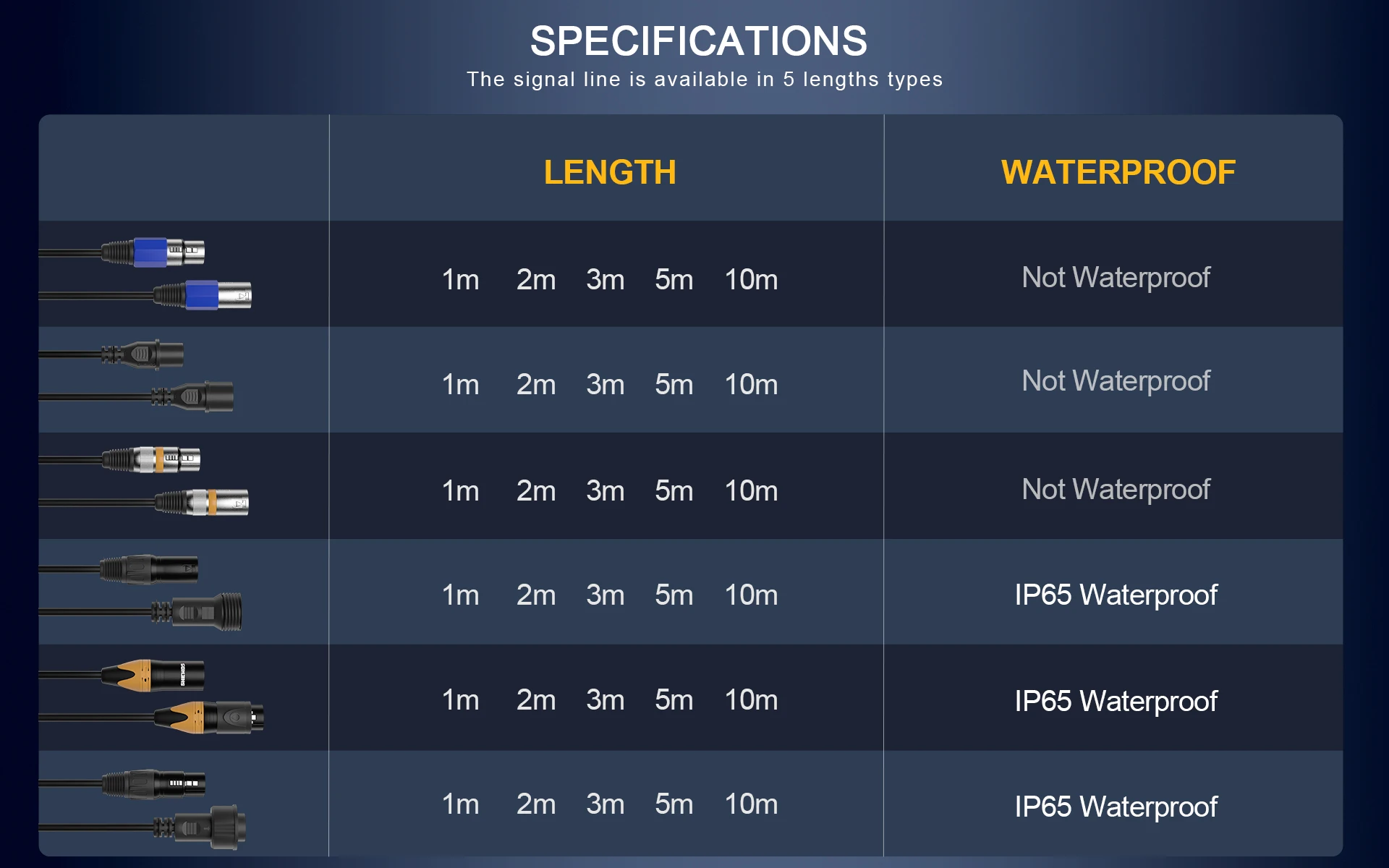Select 1m length in the first row
This screenshot has width=1389, height=868.
pyautogui.click(x=461, y=280)
